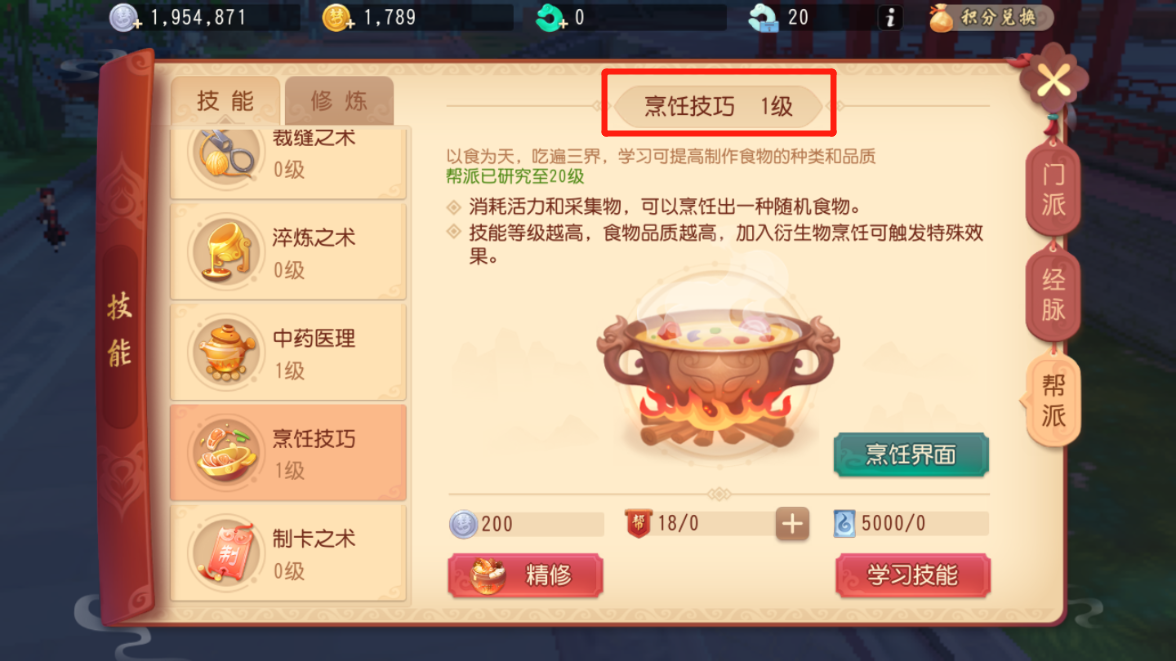Select the 裁缝之术 tailoring skill icon
The width and height of the screenshot is (1176, 661).
(224, 155)
